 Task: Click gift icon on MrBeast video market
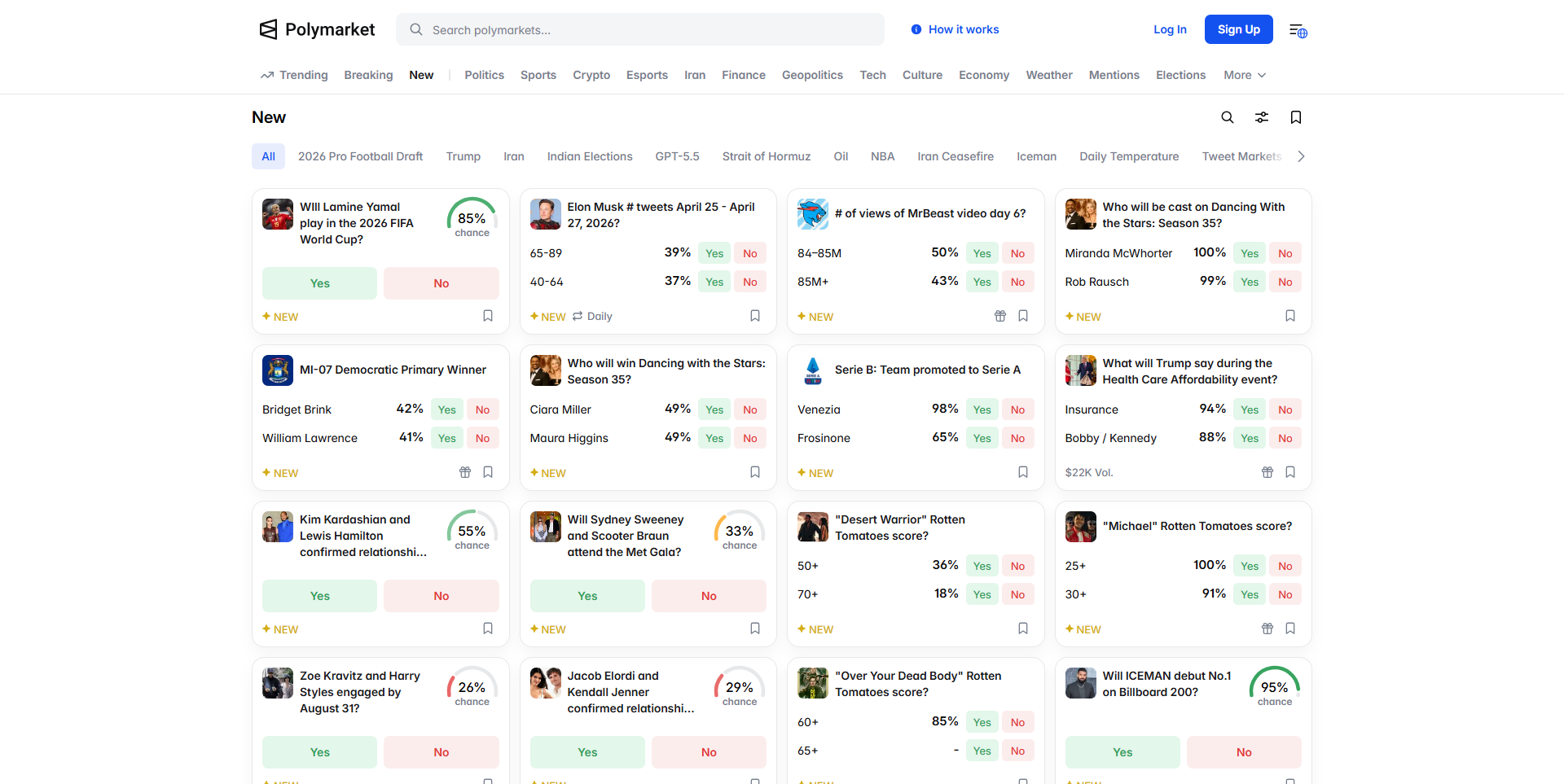coord(999,316)
